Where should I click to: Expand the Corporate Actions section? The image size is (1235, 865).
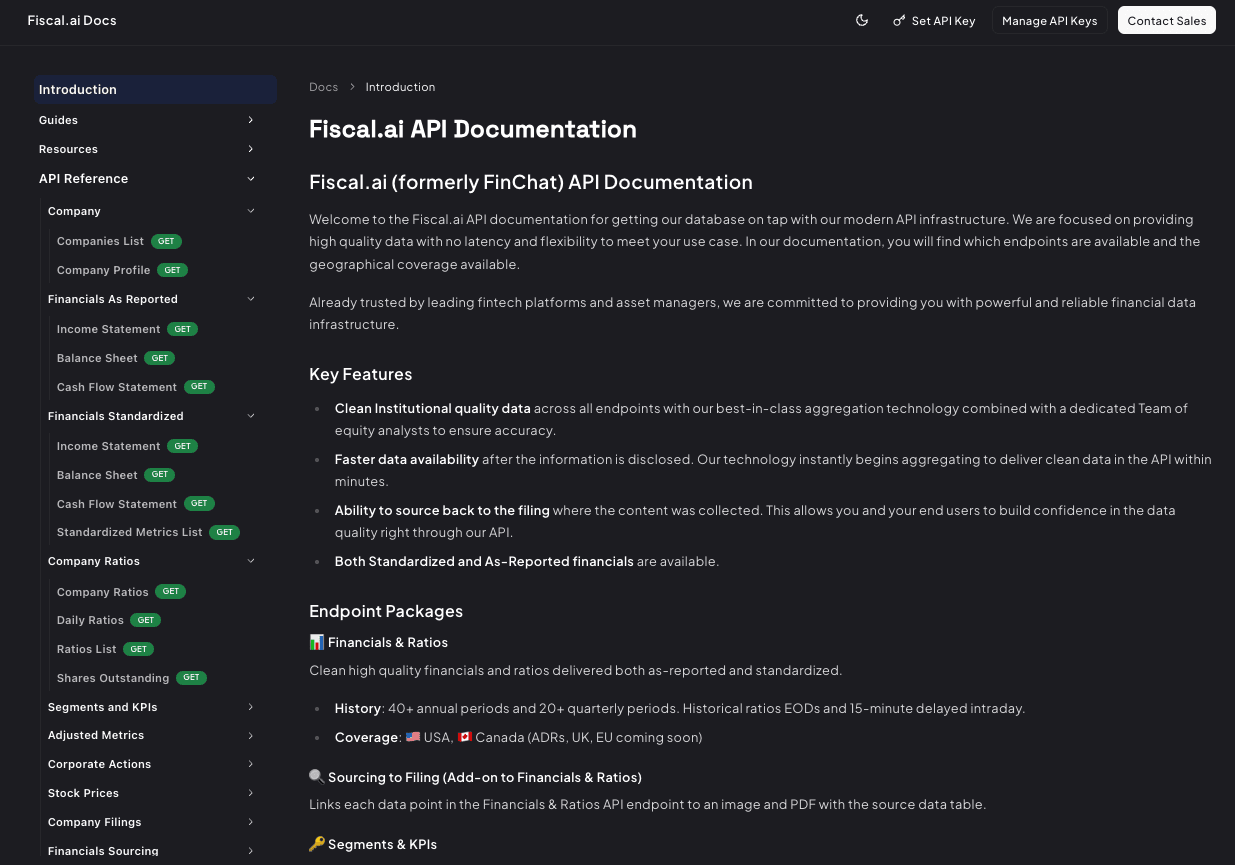click(x=251, y=763)
